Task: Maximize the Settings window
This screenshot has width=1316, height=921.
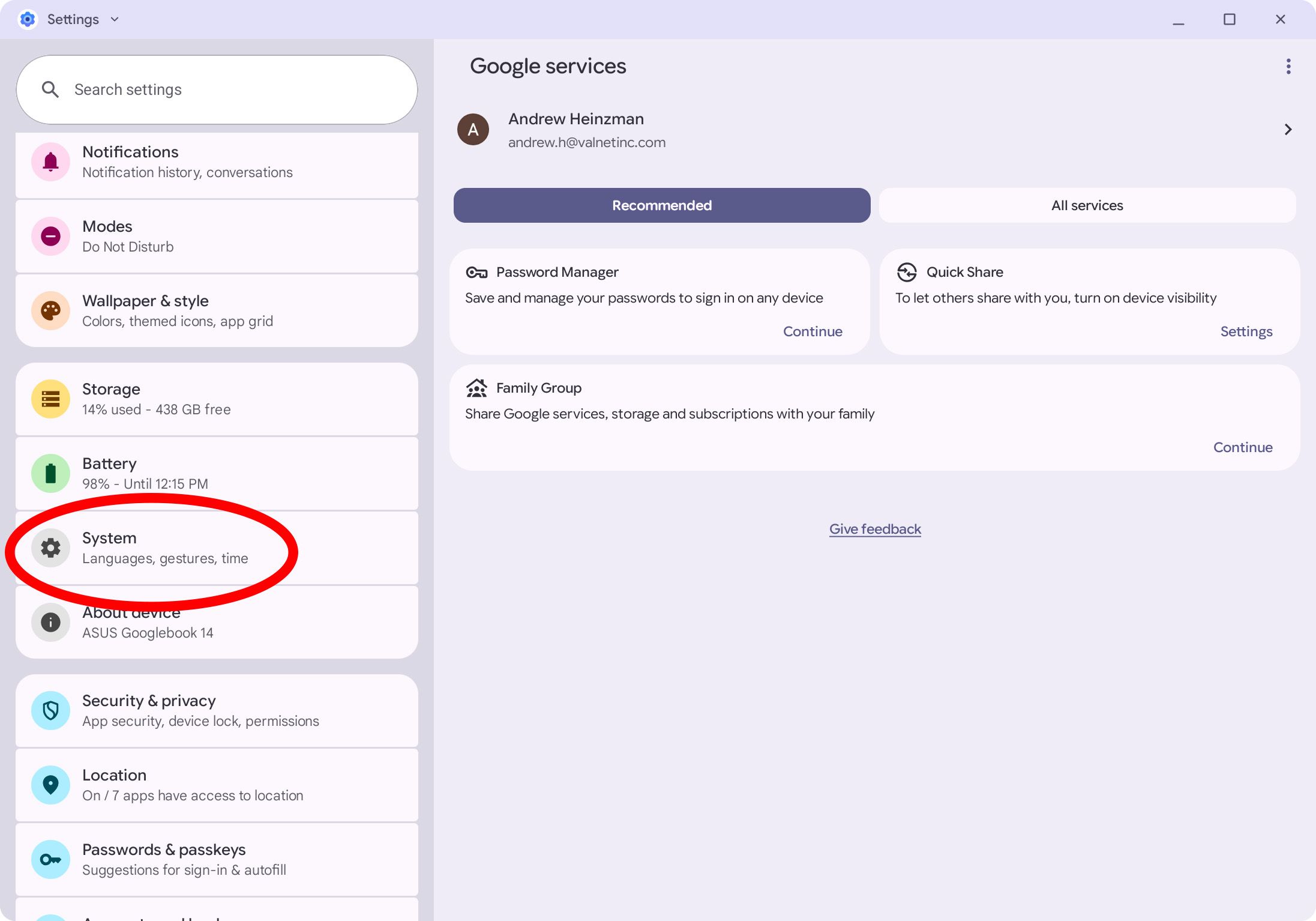Action: click(x=1230, y=19)
